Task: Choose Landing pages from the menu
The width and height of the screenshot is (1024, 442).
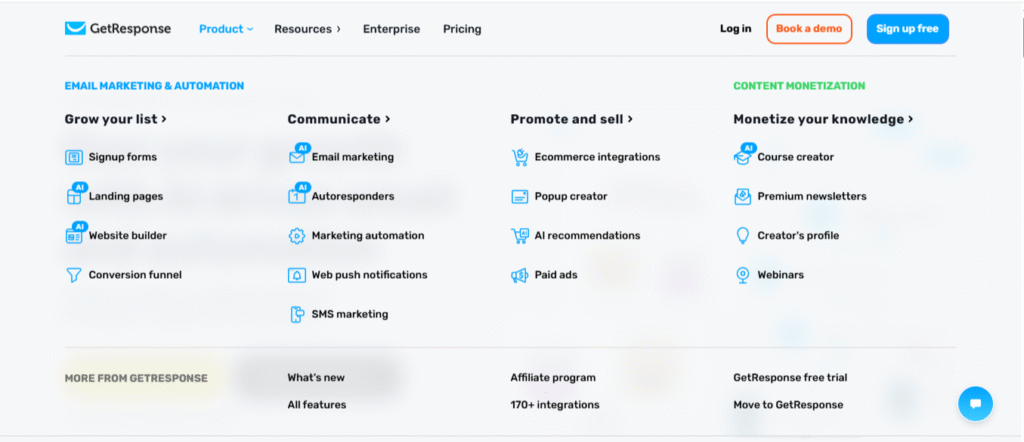Action: 126,197
